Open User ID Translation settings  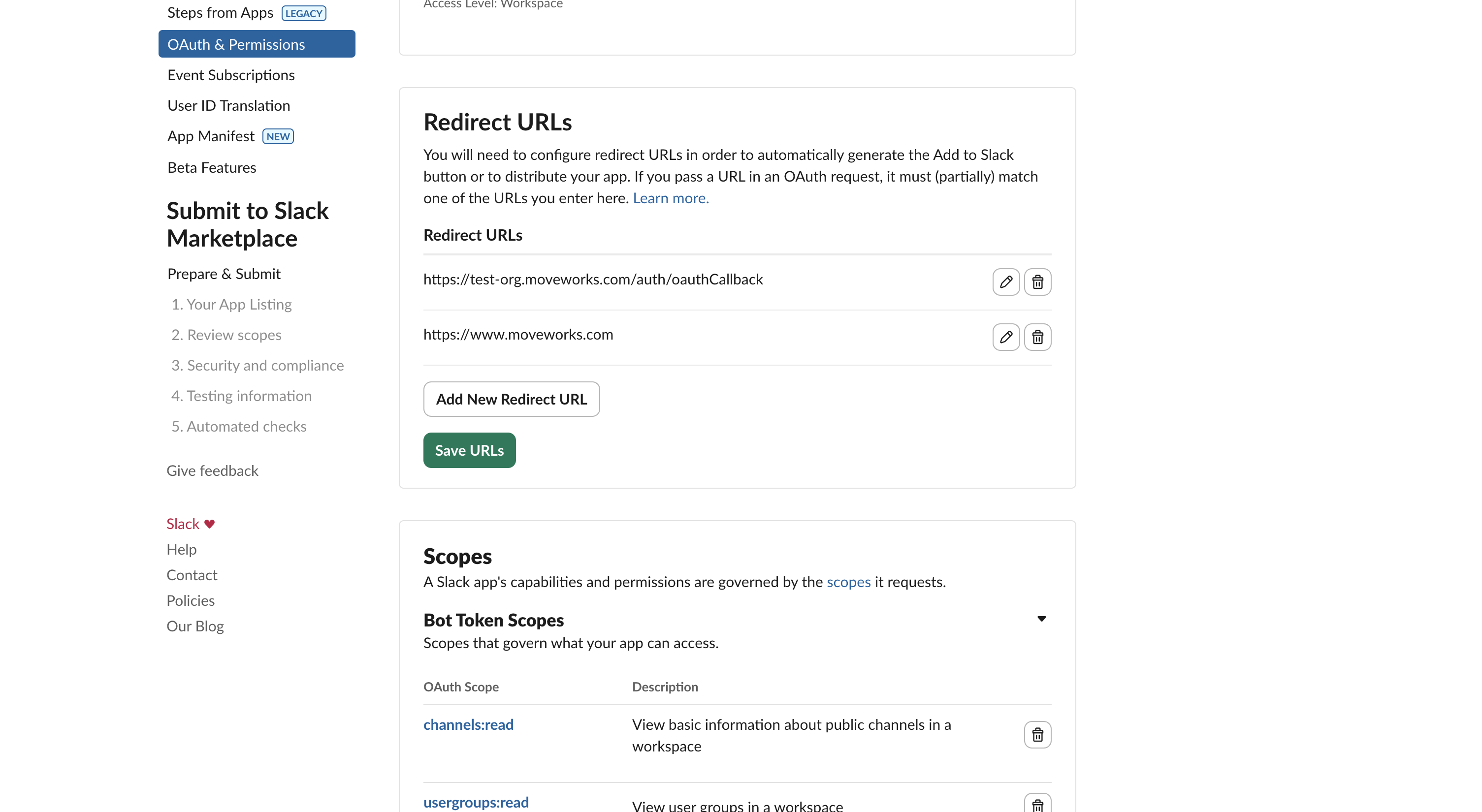(x=228, y=105)
